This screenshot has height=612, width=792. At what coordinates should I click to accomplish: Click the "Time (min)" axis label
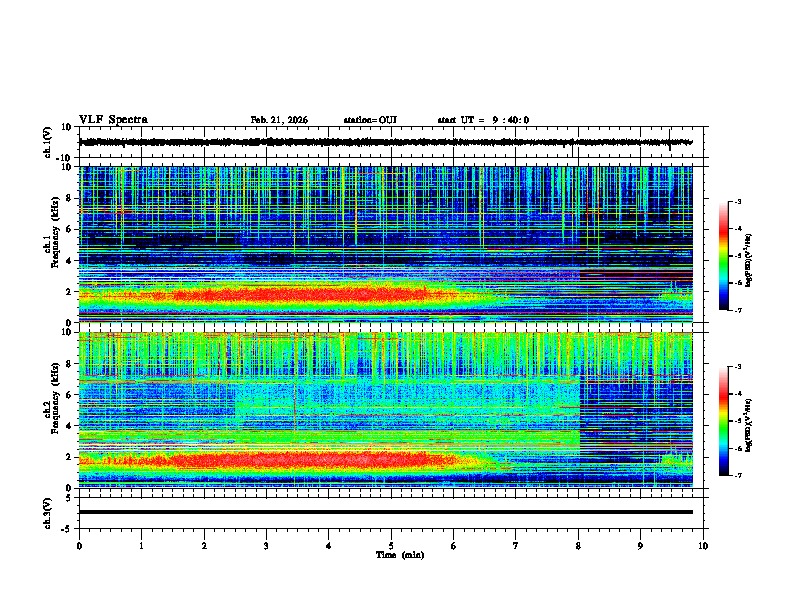pyautogui.click(x=400, y=555)
